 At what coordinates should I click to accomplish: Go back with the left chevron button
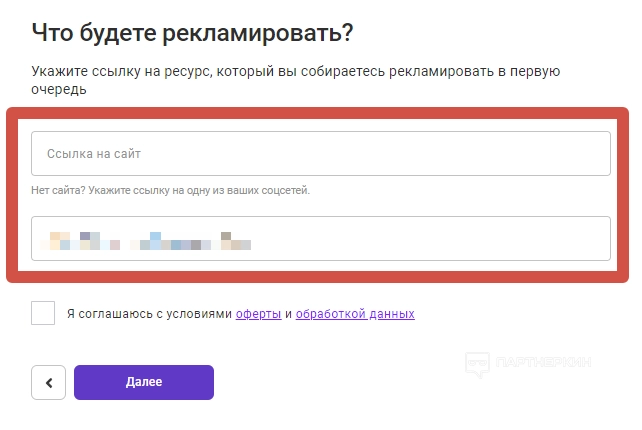pyautogui.click(x=48, y=382)
